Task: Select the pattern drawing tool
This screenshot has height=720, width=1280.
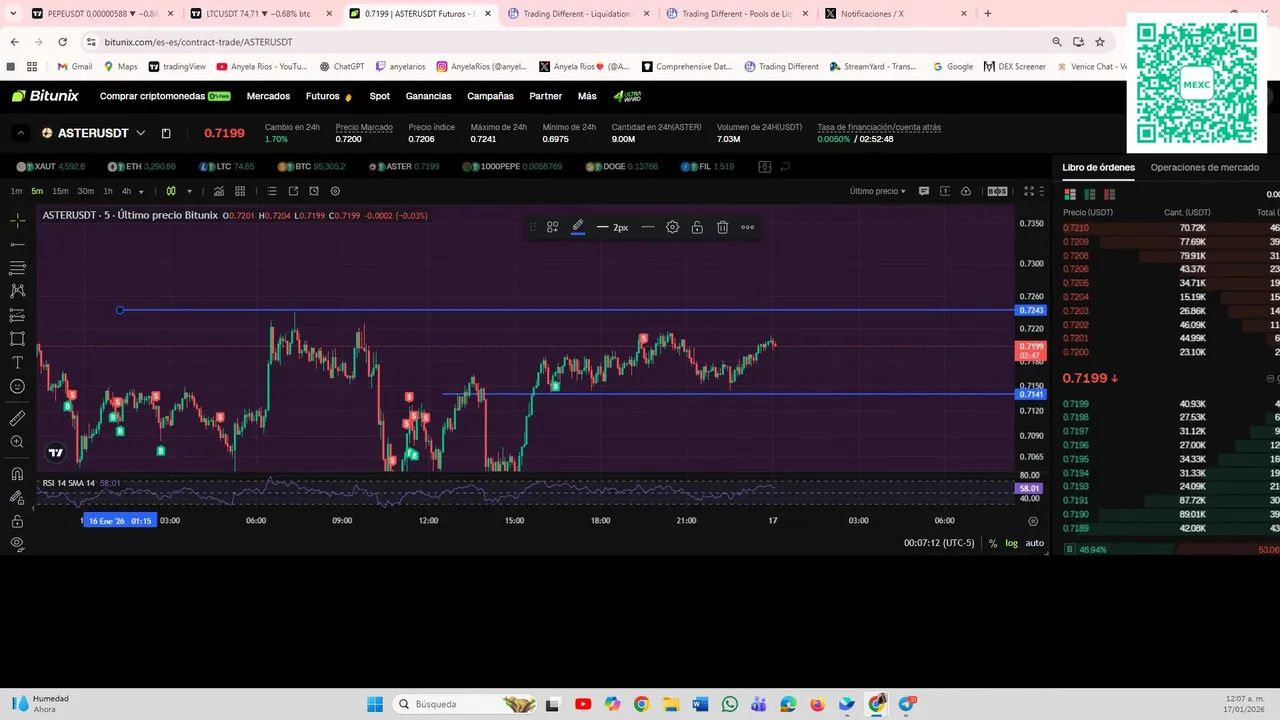Action: (17, 291)
